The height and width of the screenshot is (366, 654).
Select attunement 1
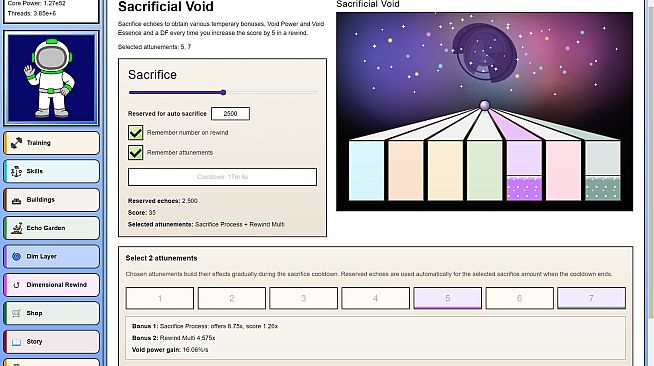(x=160, y=298)
